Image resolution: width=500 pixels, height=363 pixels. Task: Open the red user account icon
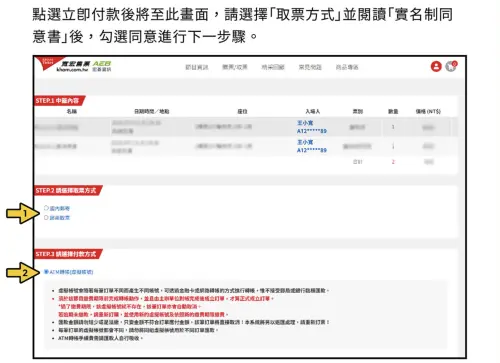[x=436, y=66]
